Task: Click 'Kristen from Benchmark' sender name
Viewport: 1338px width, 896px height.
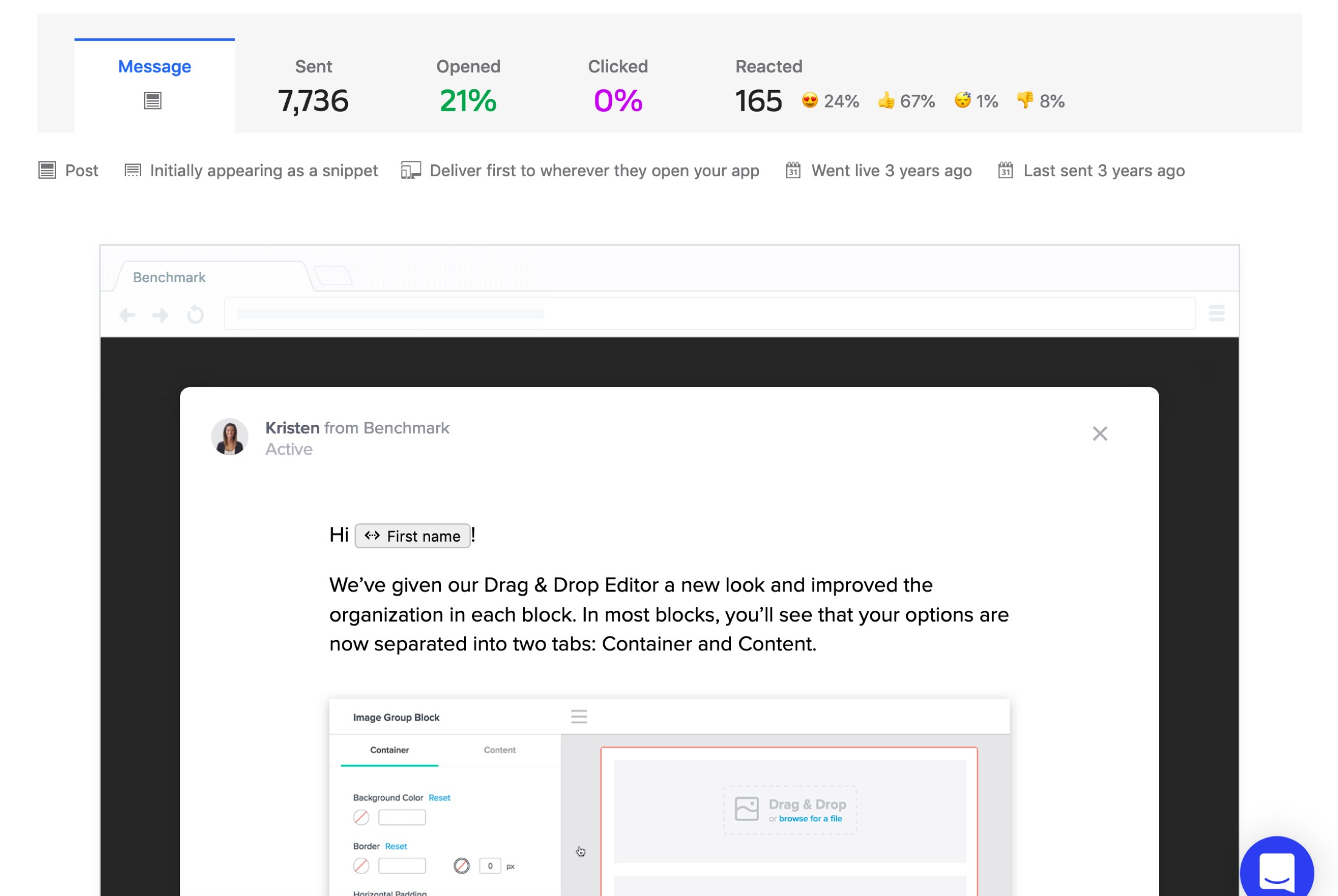Action: (x=358, y=428)
